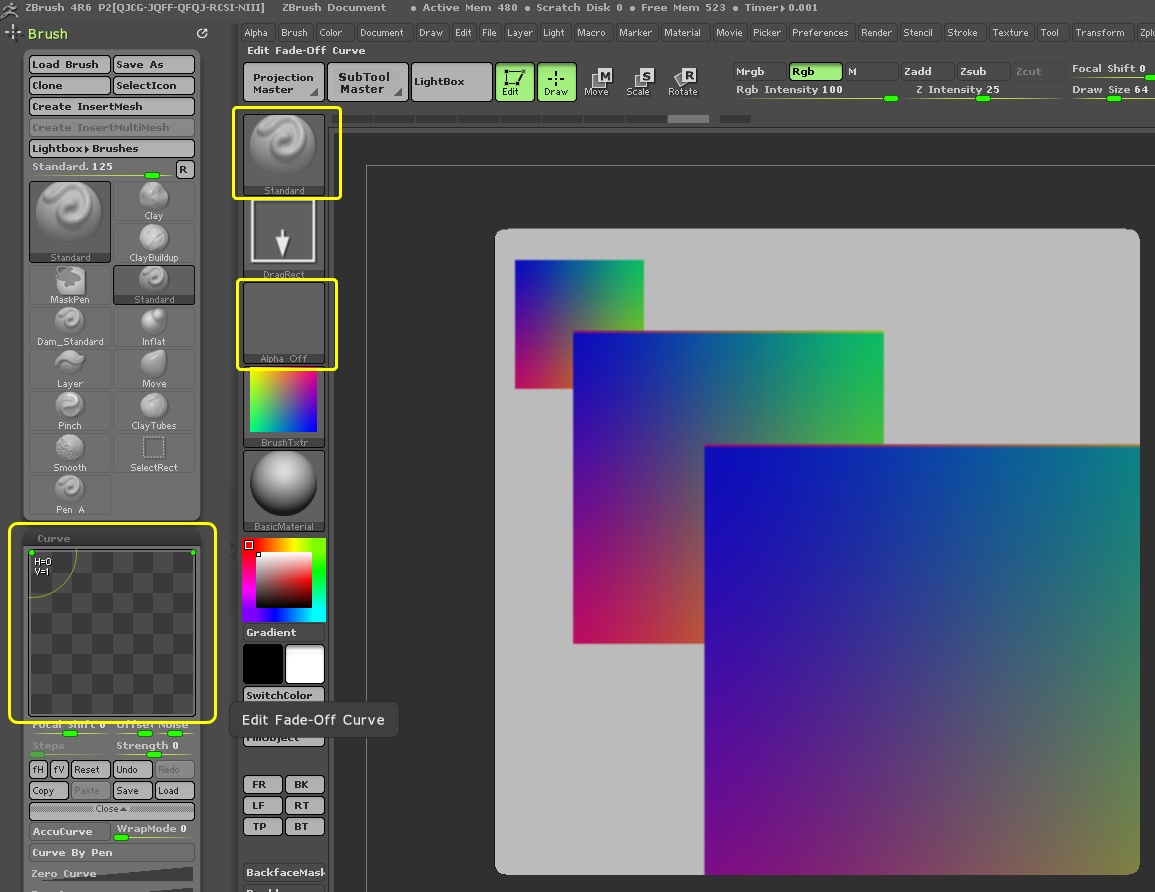
Task: Open the Stroke menu
Action: point(962,33)
